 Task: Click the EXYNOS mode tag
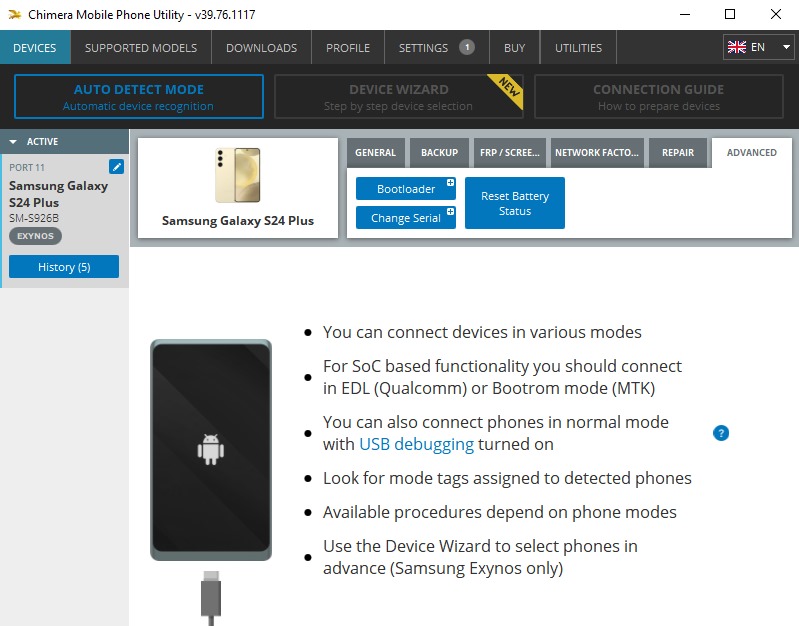click(35, 236)
